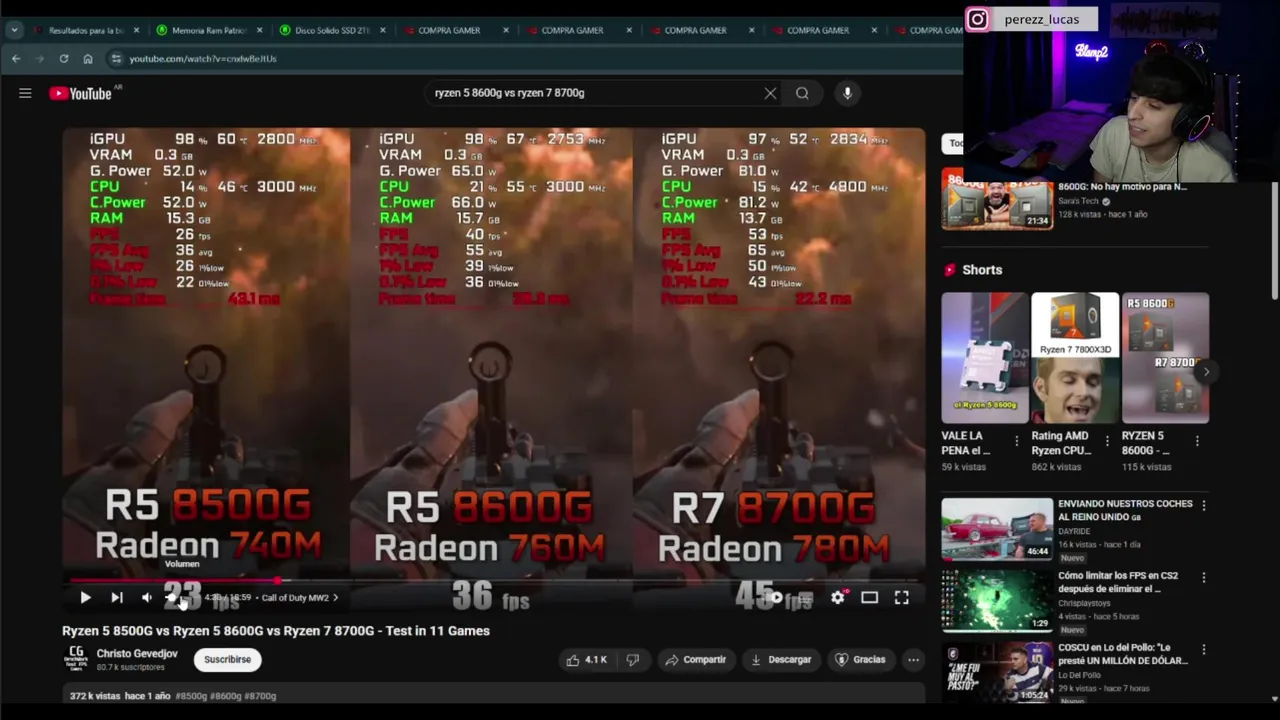Screen dimensions: 1280x720
Task: View site information for youtube.com
Action: pyautogui.click(x=116, y=59)
